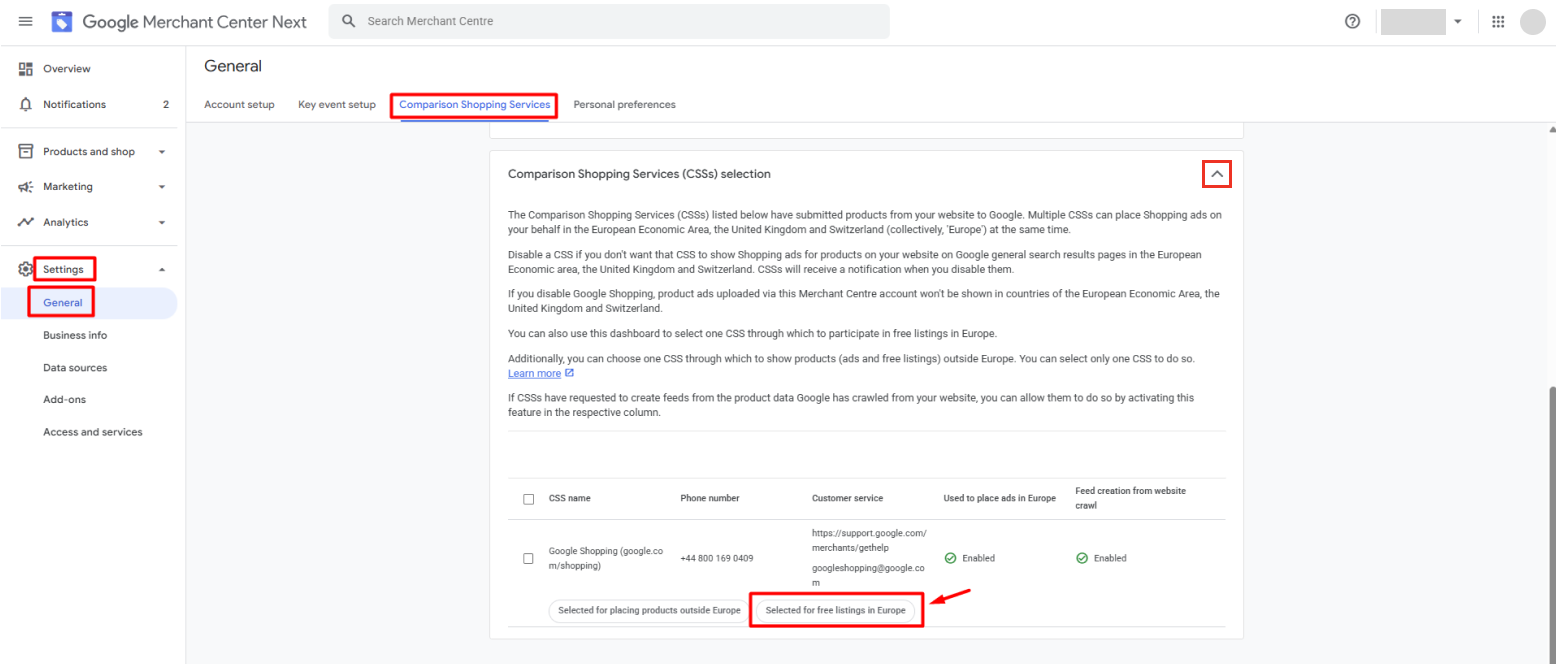Image resolution: width=1556 pixels, height=664 pixels.
Task: Open the Learn more link
Action: (534, 373)
